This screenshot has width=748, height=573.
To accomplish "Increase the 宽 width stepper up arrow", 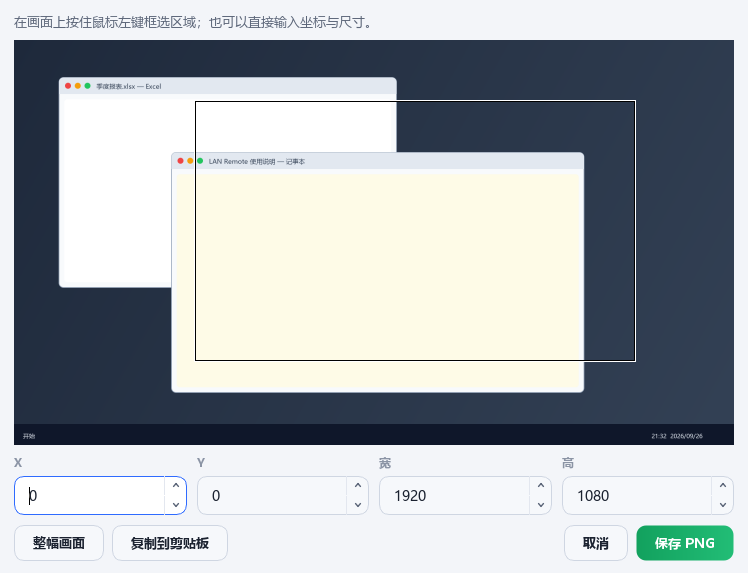I will pos(540,486).
